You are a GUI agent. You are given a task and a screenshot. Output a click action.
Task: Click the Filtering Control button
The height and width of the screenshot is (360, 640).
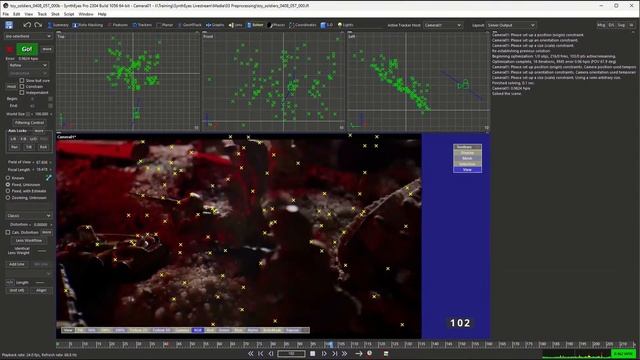[29, 122]
